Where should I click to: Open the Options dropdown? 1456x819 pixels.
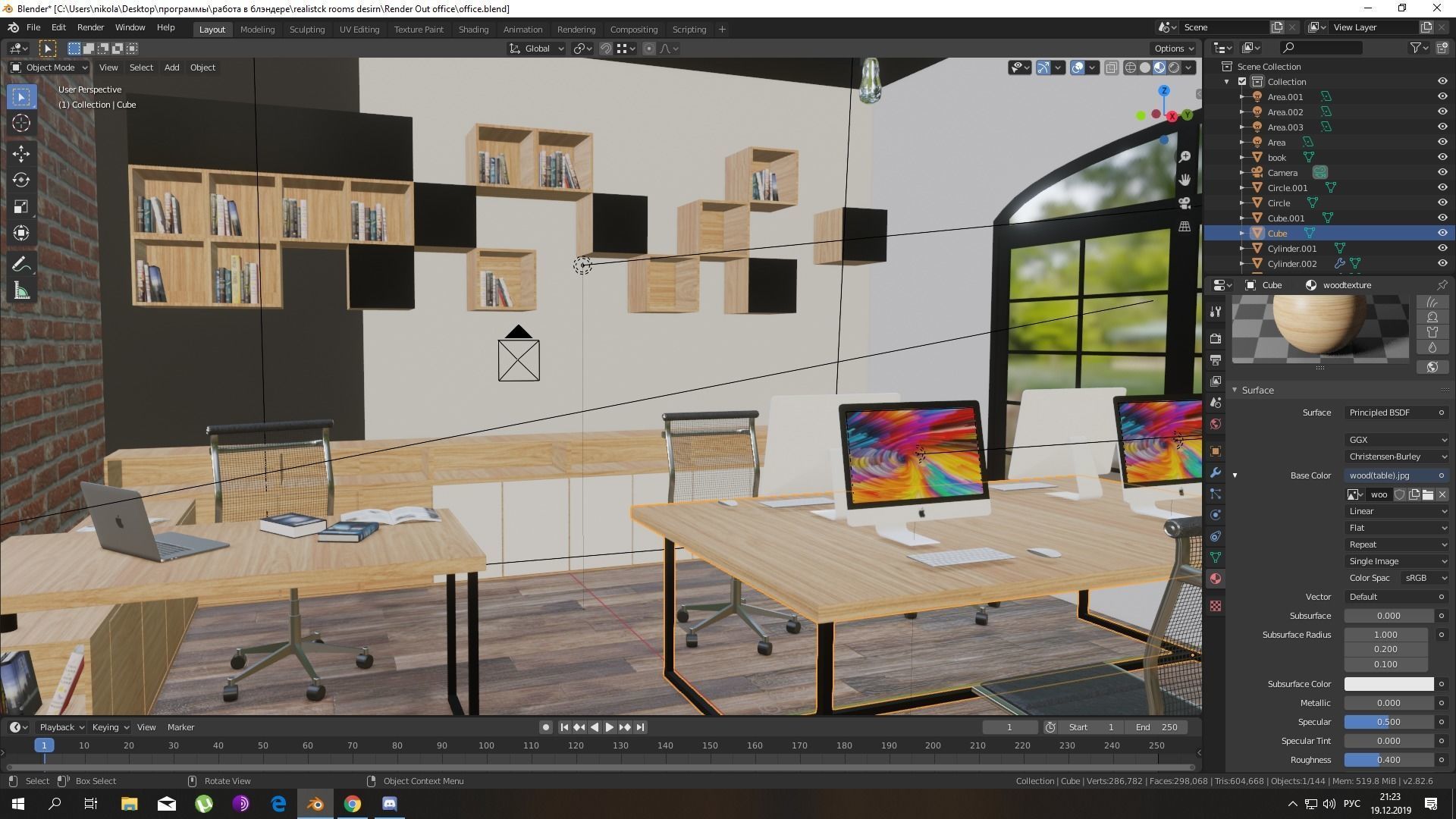(x=1174, y=49)
